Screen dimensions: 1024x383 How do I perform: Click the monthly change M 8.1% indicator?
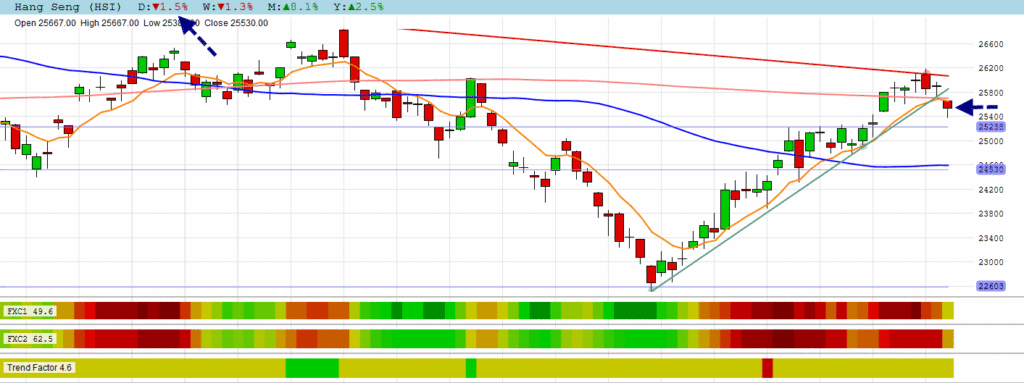coord(294,7)
